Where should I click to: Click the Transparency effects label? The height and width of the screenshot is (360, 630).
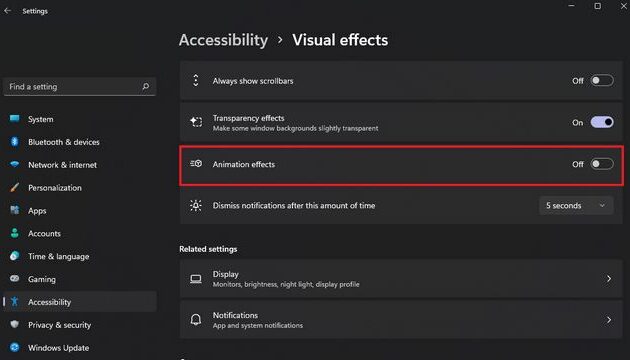coord(248,118)
